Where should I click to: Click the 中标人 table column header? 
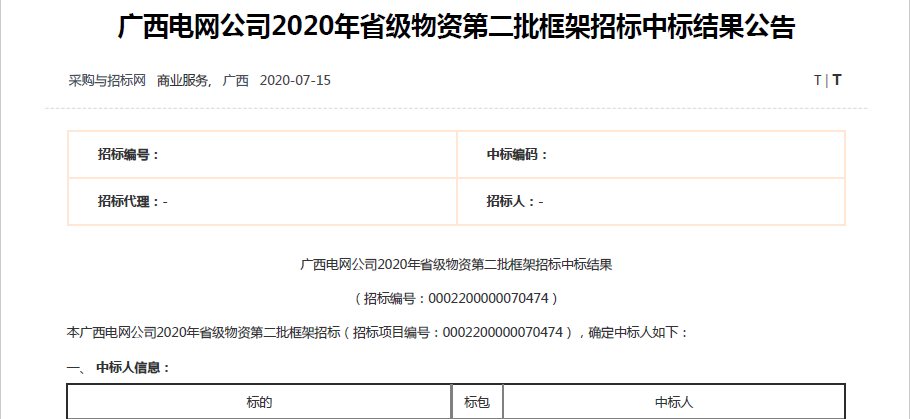click(674, 402)
